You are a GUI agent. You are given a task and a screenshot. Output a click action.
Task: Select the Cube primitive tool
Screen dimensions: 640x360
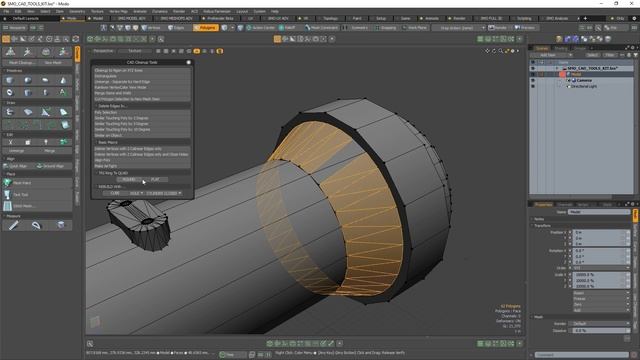10,80
